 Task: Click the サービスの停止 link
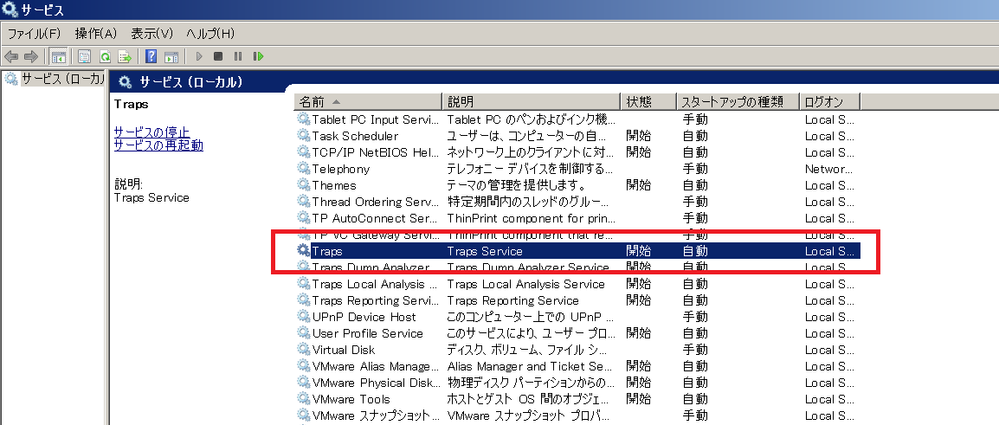[x=151, y=131]
